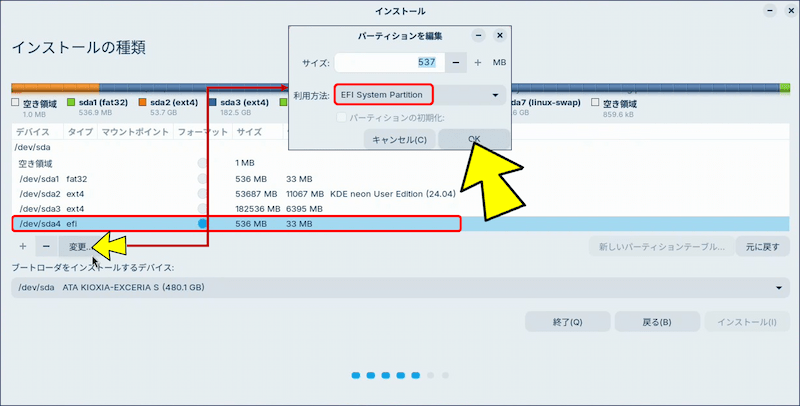Minimize the パーティションを編集 dialog

(x=479, y=35)
